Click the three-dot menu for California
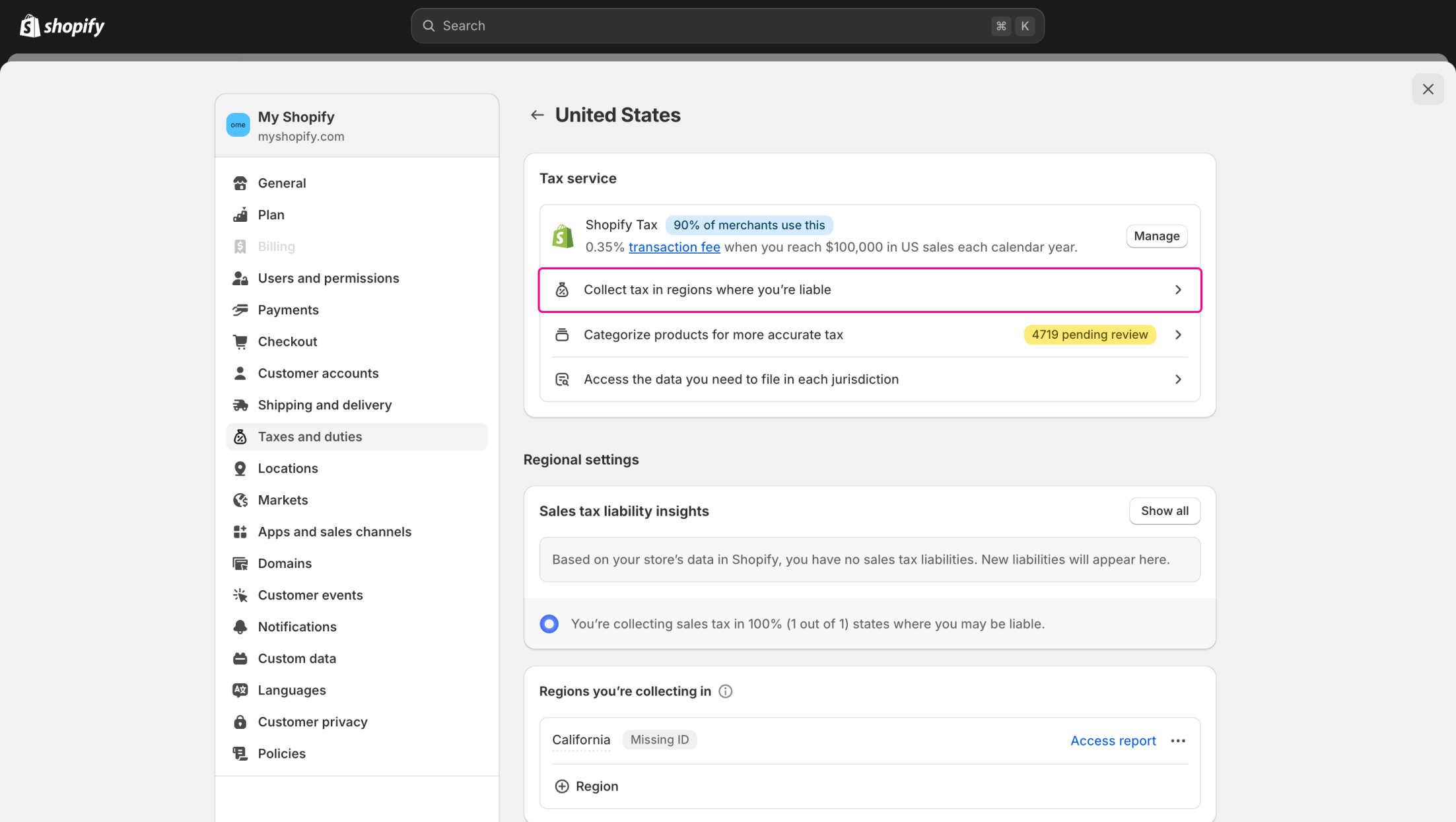 pos(1178,741)
